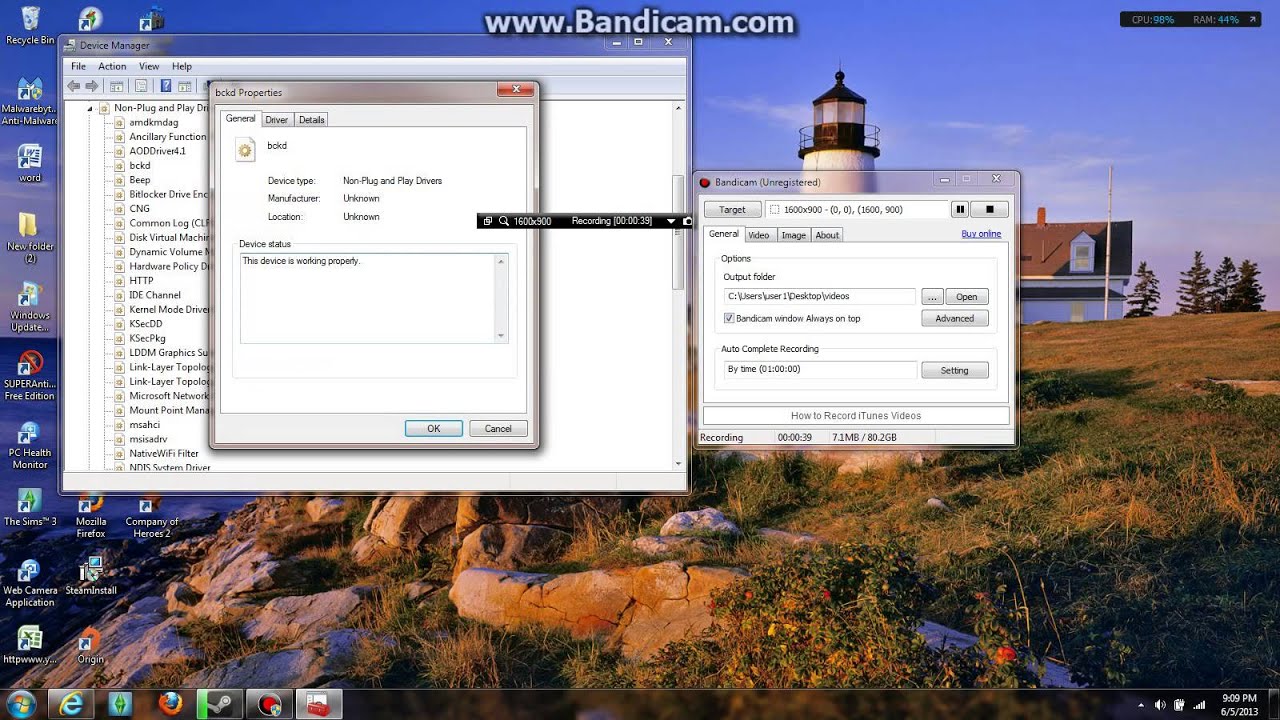Image resolution: width=1280 pixels, height=720 pixels.
Task: Click Open button for output folder
Action: [966, 297]
